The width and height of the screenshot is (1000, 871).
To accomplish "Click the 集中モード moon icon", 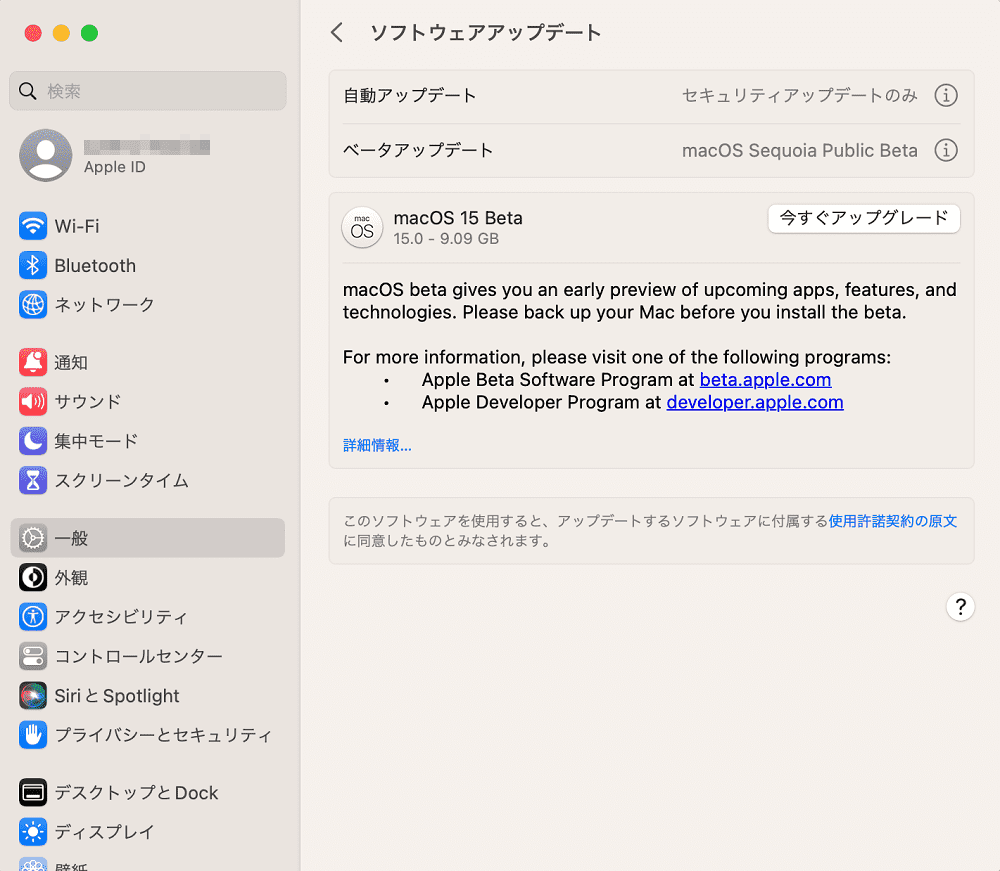I will tap(33, 441).
